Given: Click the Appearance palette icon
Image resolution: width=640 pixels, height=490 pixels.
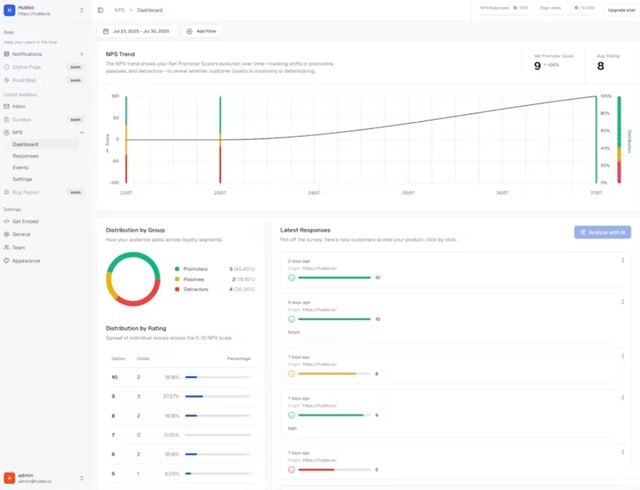Looking at the screenshot, I should 7,261.
